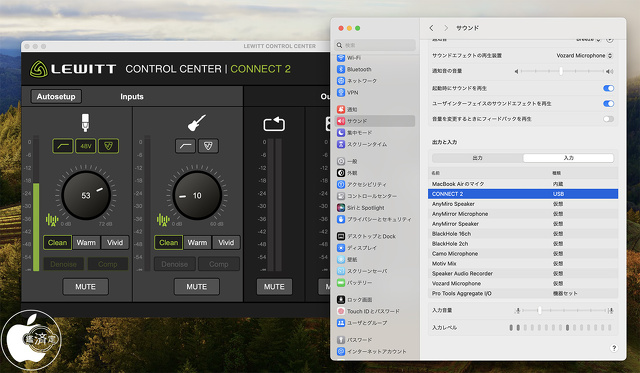Toggle 48V phantom power on microphone channel

(86, 146)
